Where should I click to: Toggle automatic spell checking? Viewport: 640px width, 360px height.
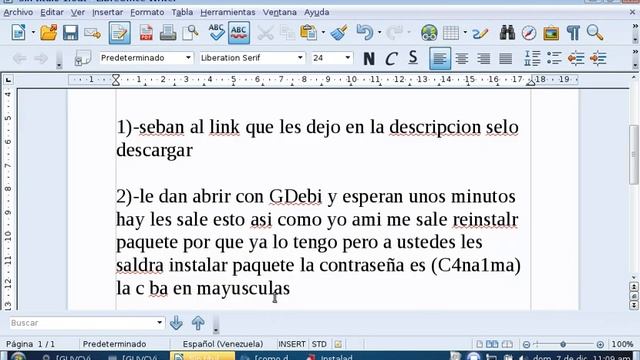pyautogui.click(x=239, y=33)
